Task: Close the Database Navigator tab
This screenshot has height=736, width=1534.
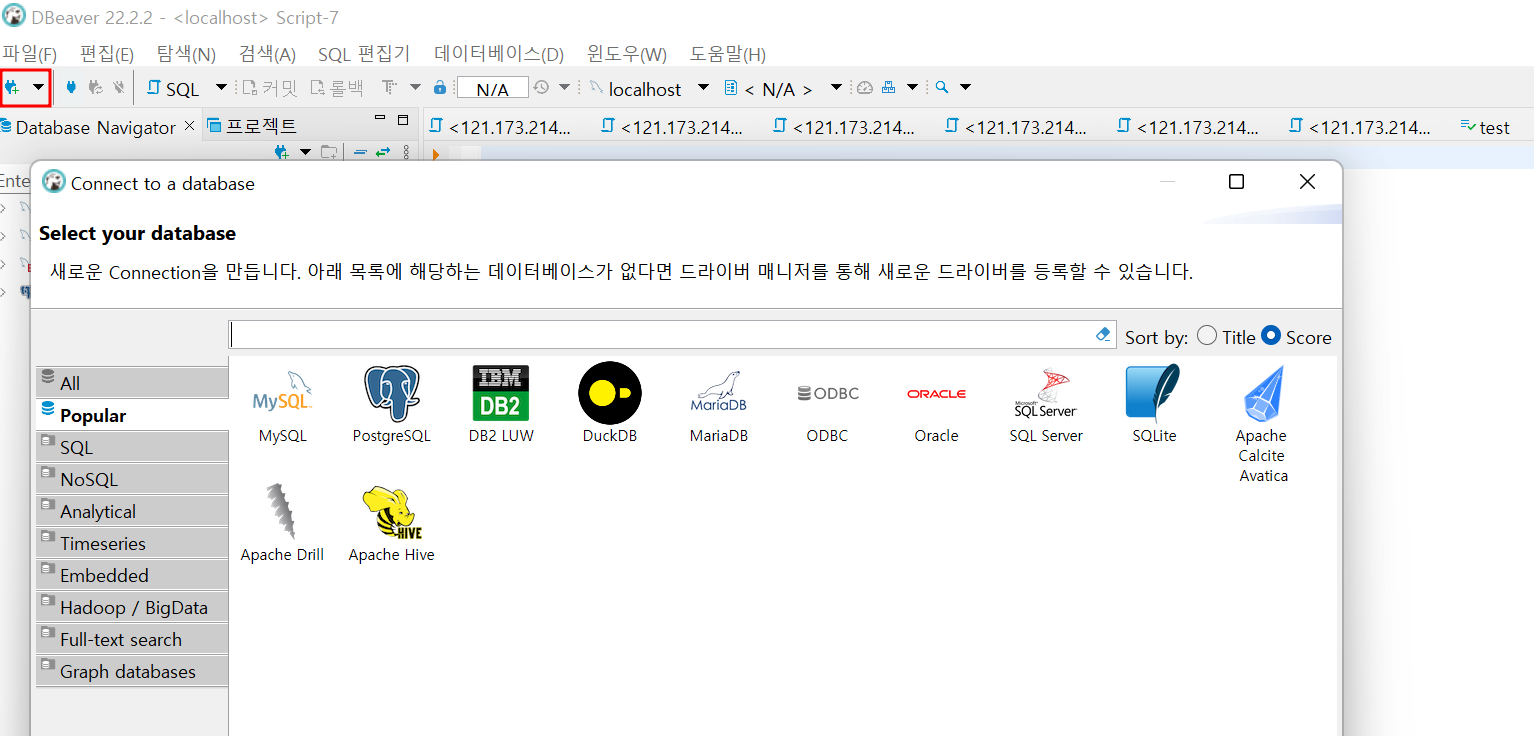Action: click(x=190, y=126)
